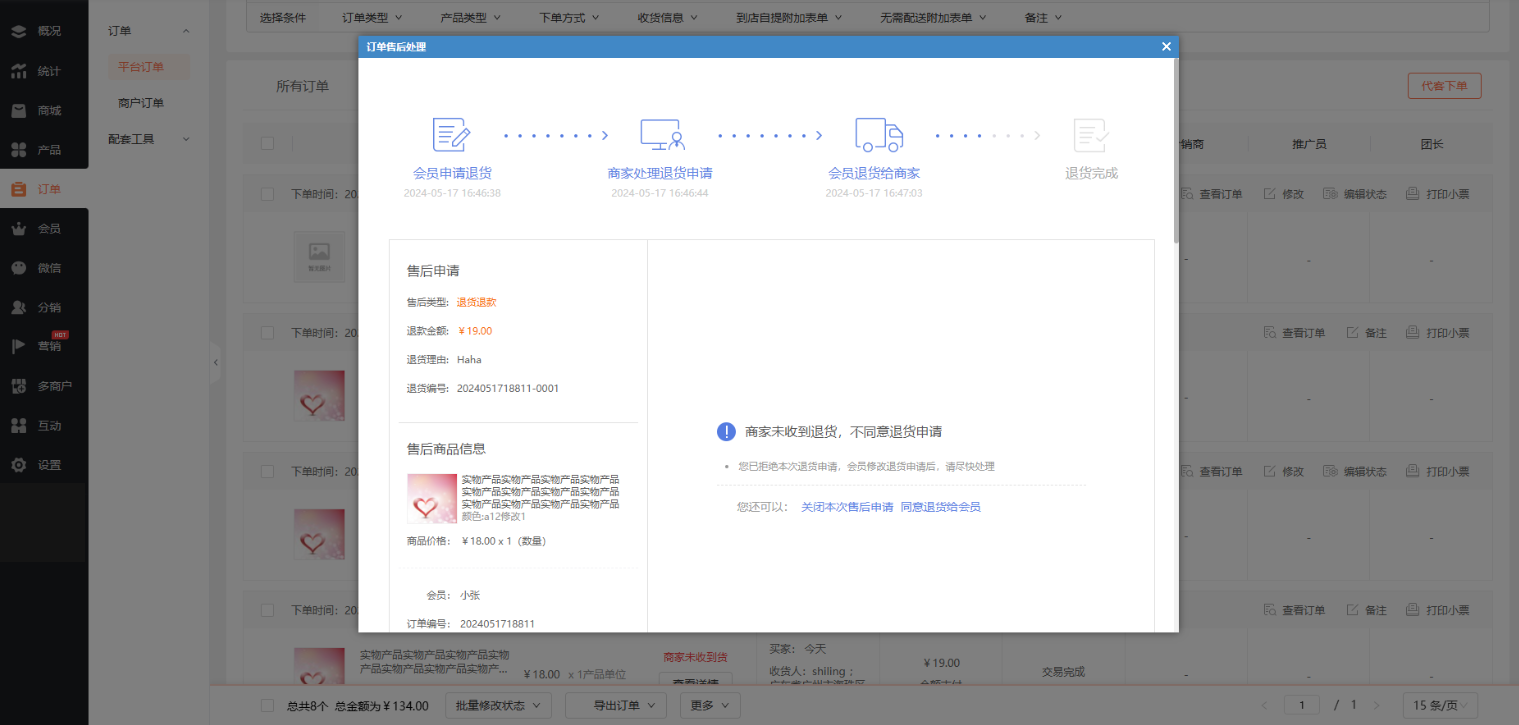The image size is (1519, 725).
Task: Click the 打印小票 printer icon in first row
Action: [1412, 194]
